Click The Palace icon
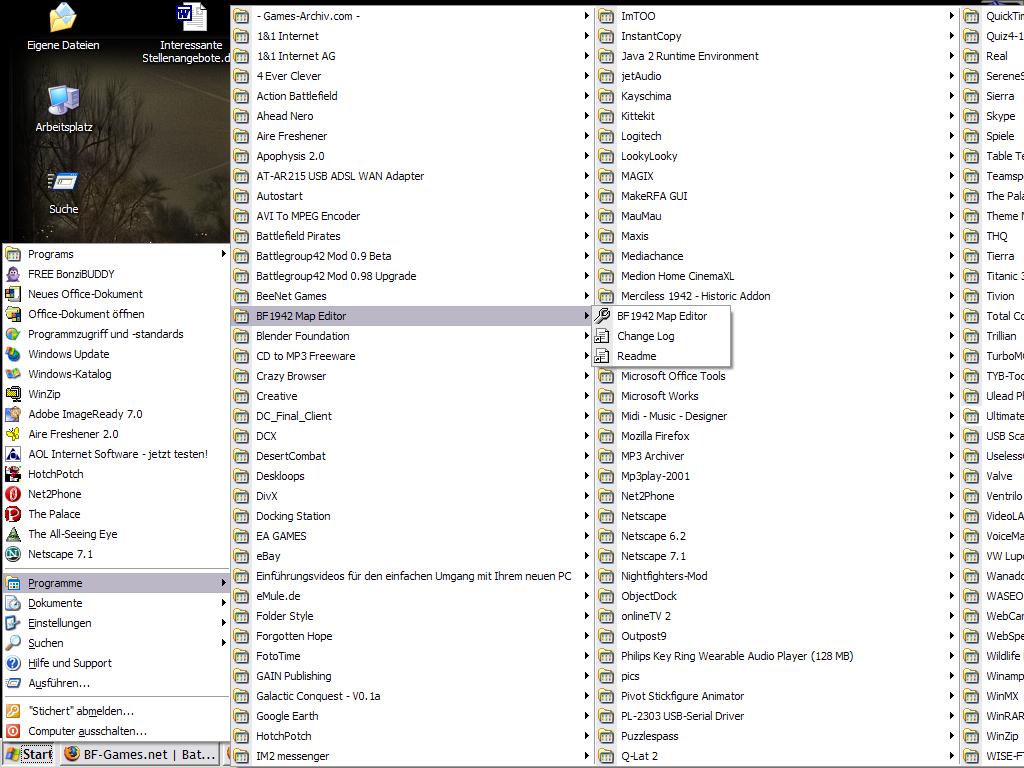This screenshot has height=768, width=1024. tap(13, 514)
